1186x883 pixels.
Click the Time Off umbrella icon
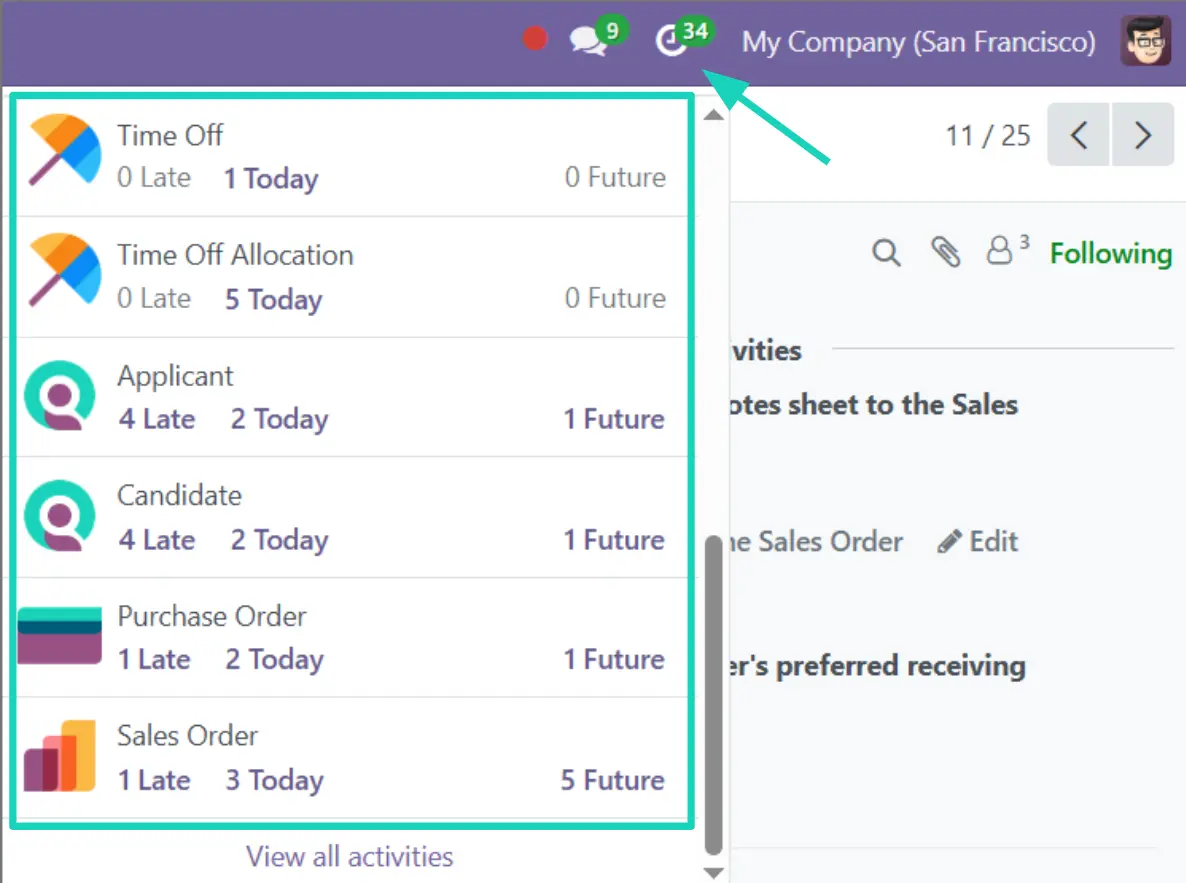64,150
